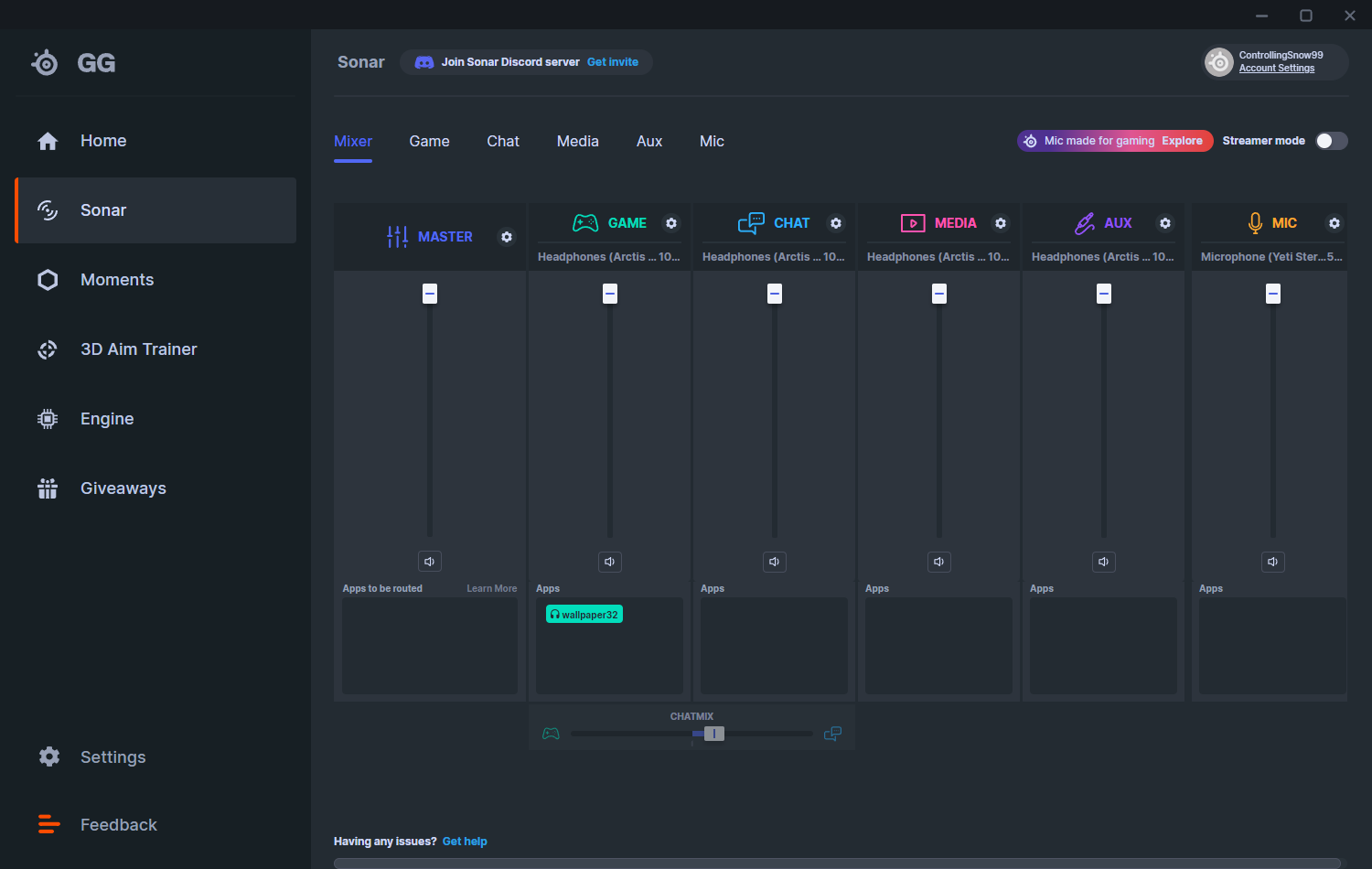Viewport: 1372px width, 869px height.
Task: Open CHAT output device dropdown
Action: 774,257
